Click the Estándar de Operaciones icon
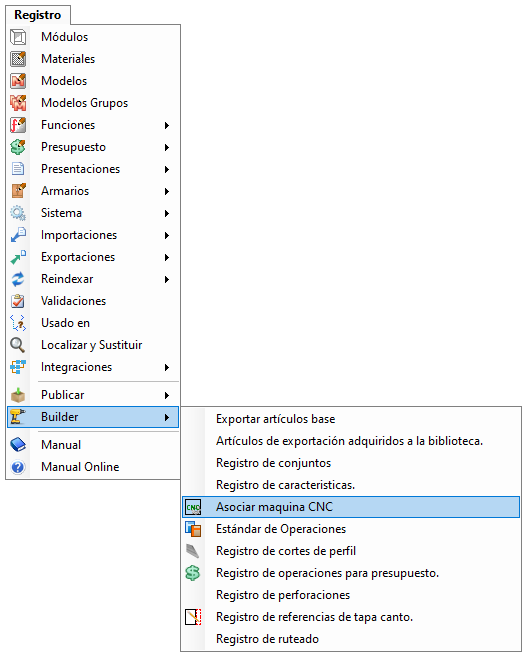This screenshot has height=659, width=528. coord(193,529)
